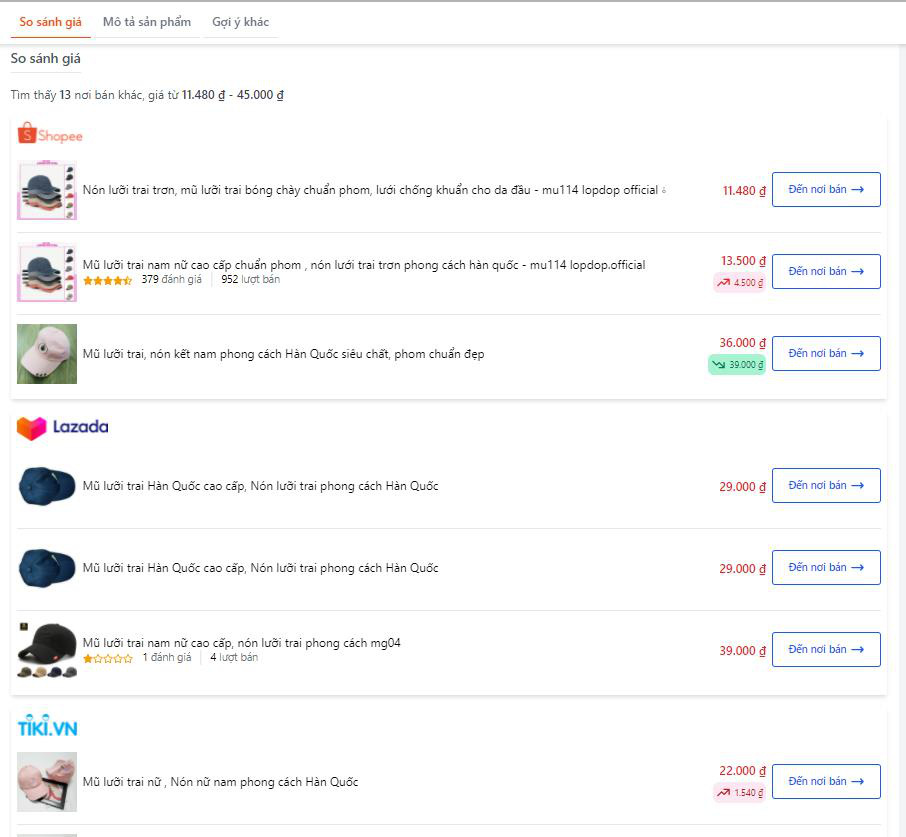Open the pink cap thumbnail on Shopee
The width and height of the screenshot is (906, 837).
(47, 354)
